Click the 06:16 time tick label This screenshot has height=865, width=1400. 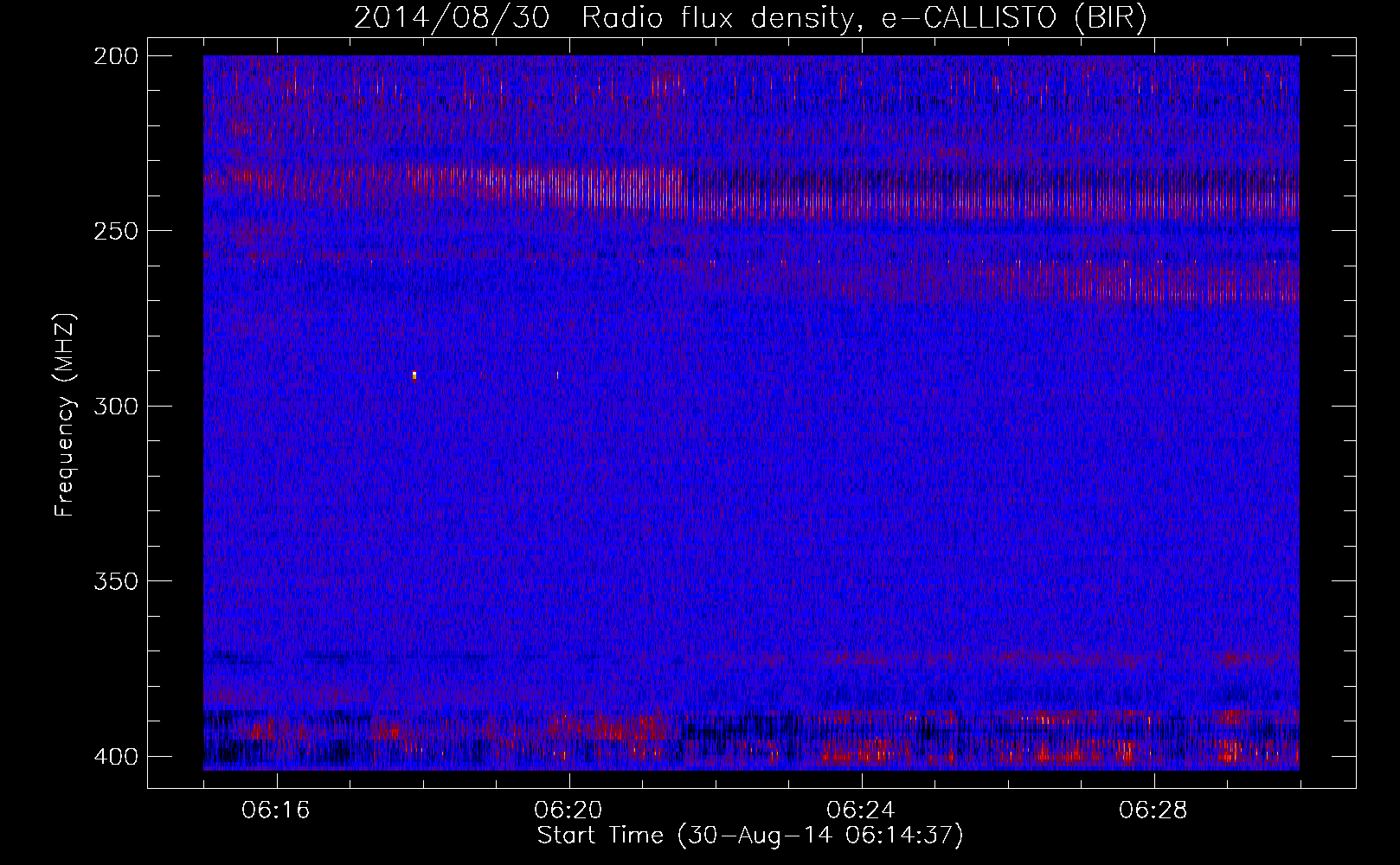[x=276, y=810]
